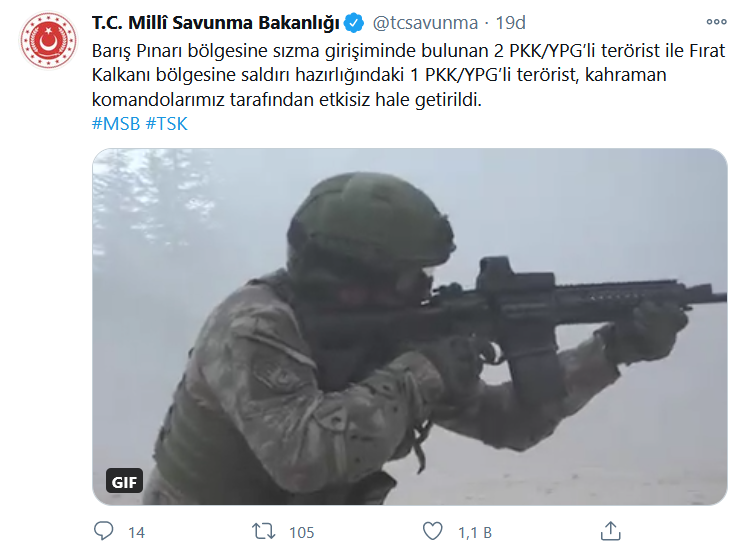Open the #MSB hashtag

[116, 124]
